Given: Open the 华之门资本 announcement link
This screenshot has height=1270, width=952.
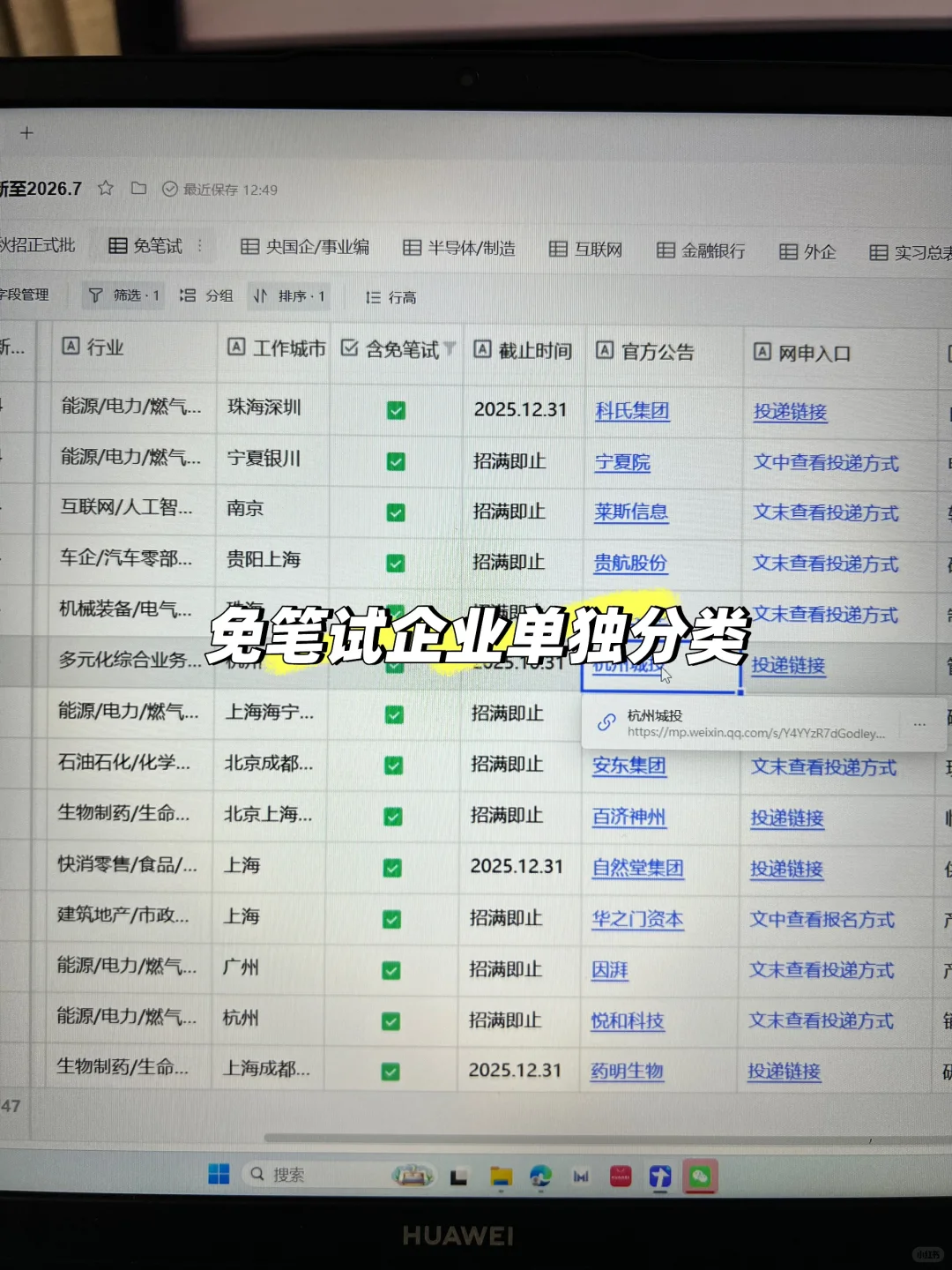Looking at the screenshot, I should point(637,919).
